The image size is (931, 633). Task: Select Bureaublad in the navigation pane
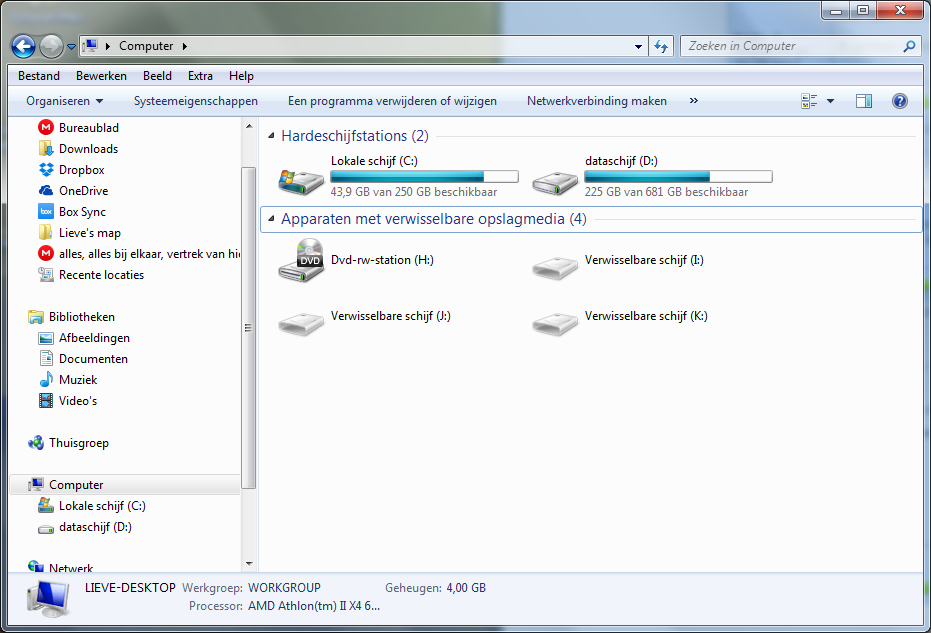pos(88,128)
